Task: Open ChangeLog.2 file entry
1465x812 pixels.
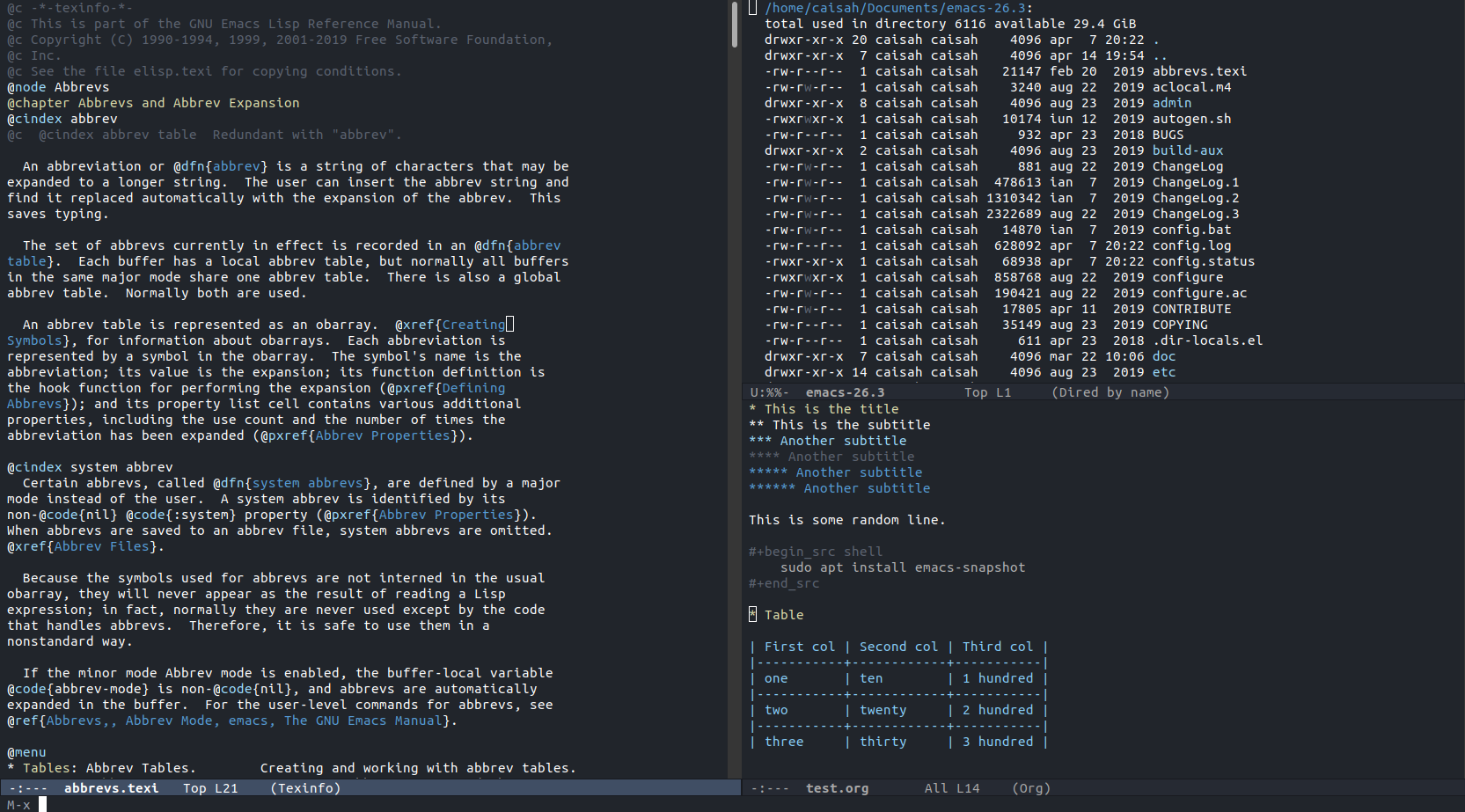Action: 1196,198
